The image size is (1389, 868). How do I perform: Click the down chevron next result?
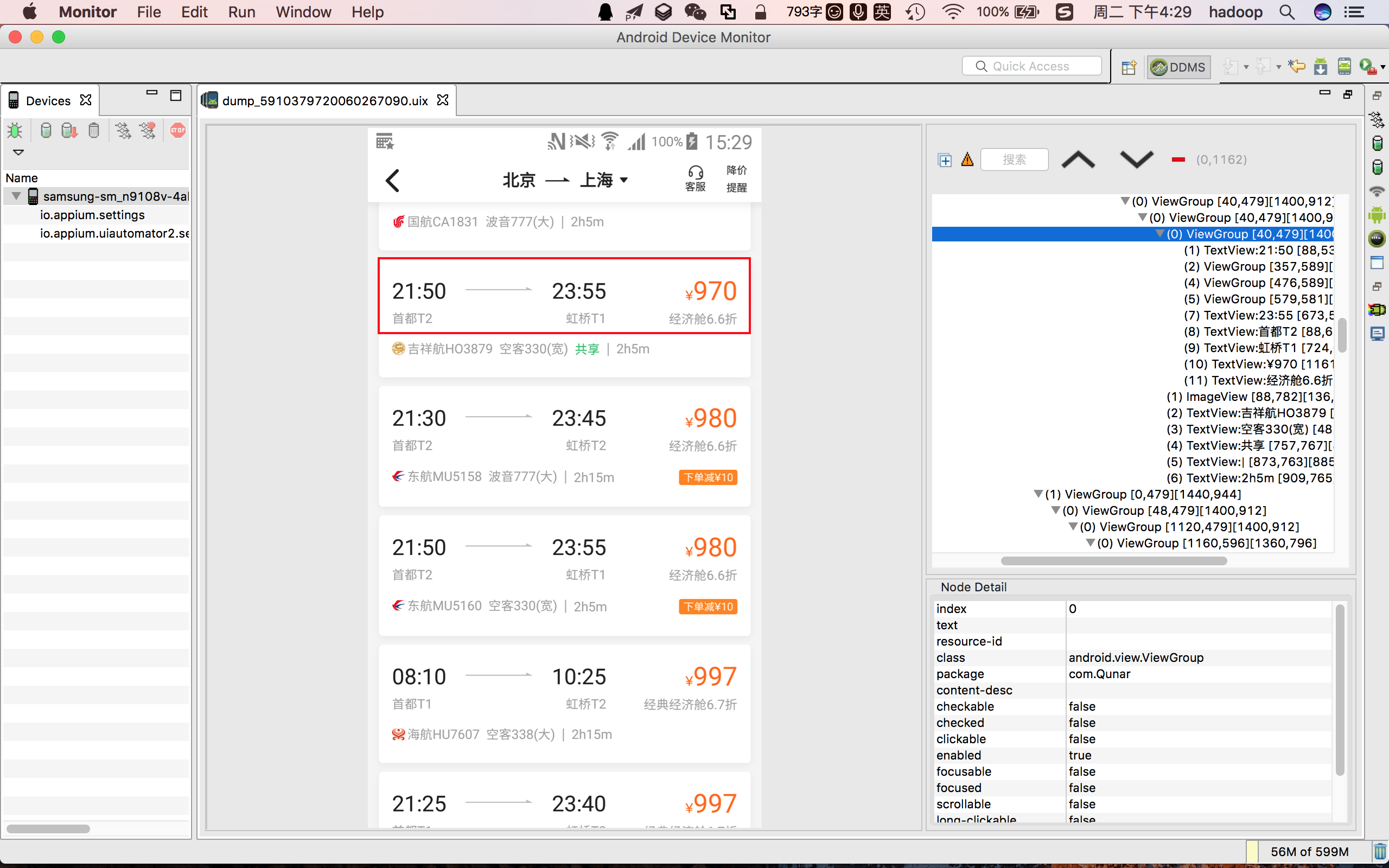click(1137, 159)
